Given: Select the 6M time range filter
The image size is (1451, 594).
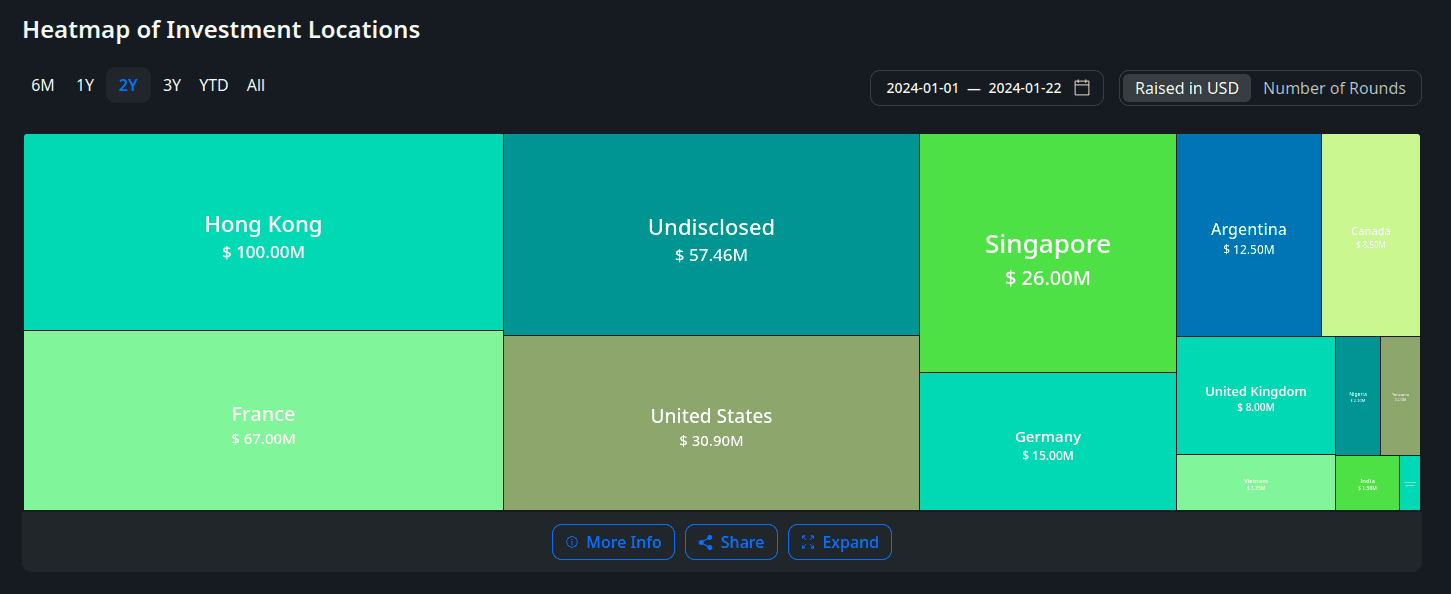Looking at the screenshot, I should (x=42, y=85).
